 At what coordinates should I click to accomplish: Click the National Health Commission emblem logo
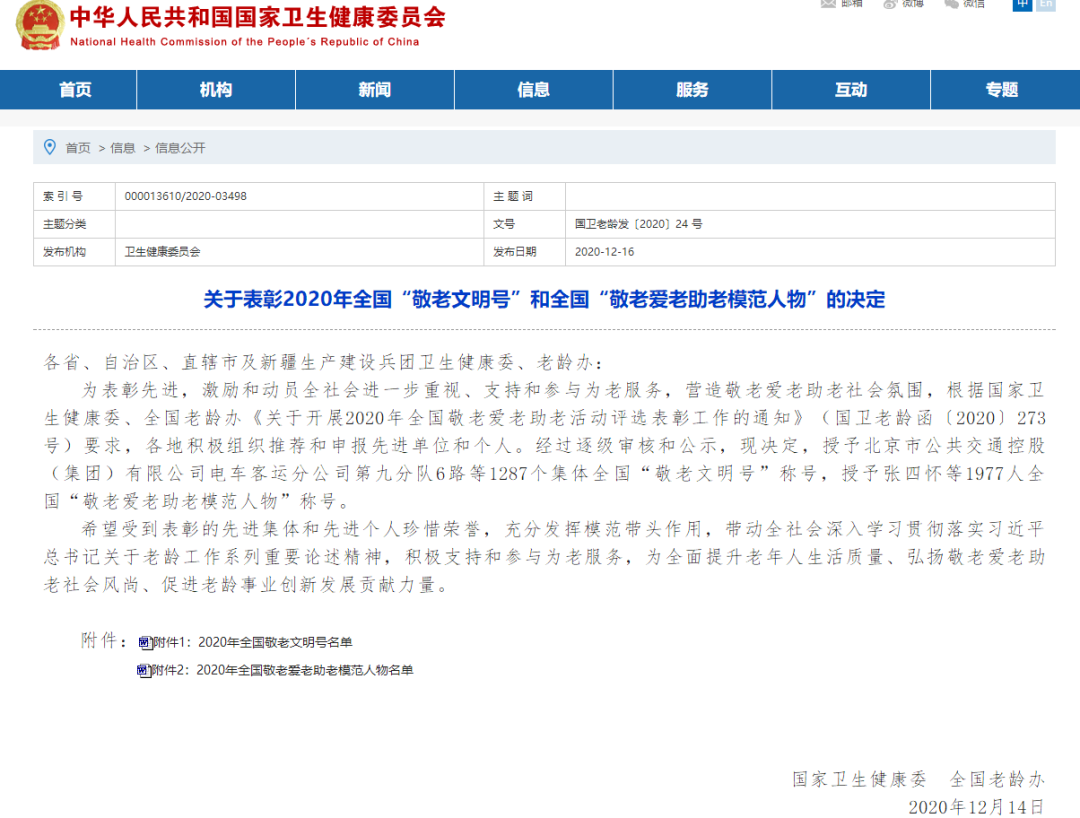pos(39,25)
